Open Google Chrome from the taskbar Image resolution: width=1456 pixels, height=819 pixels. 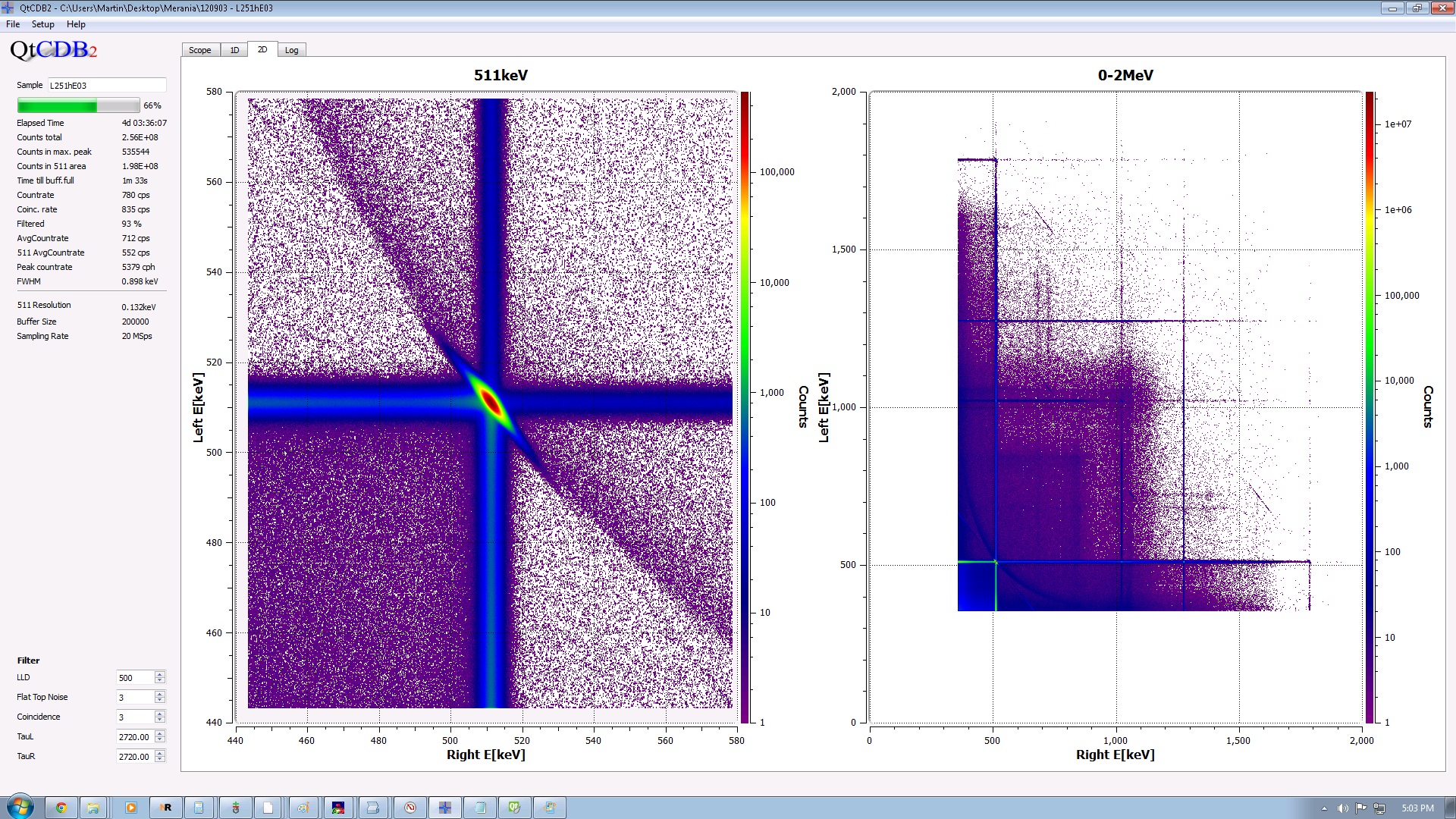click(61, 808)
